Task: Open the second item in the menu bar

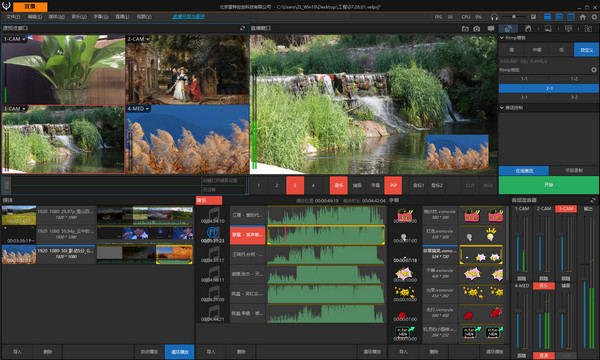Action: pyautogui.click(x=35, y=17)
